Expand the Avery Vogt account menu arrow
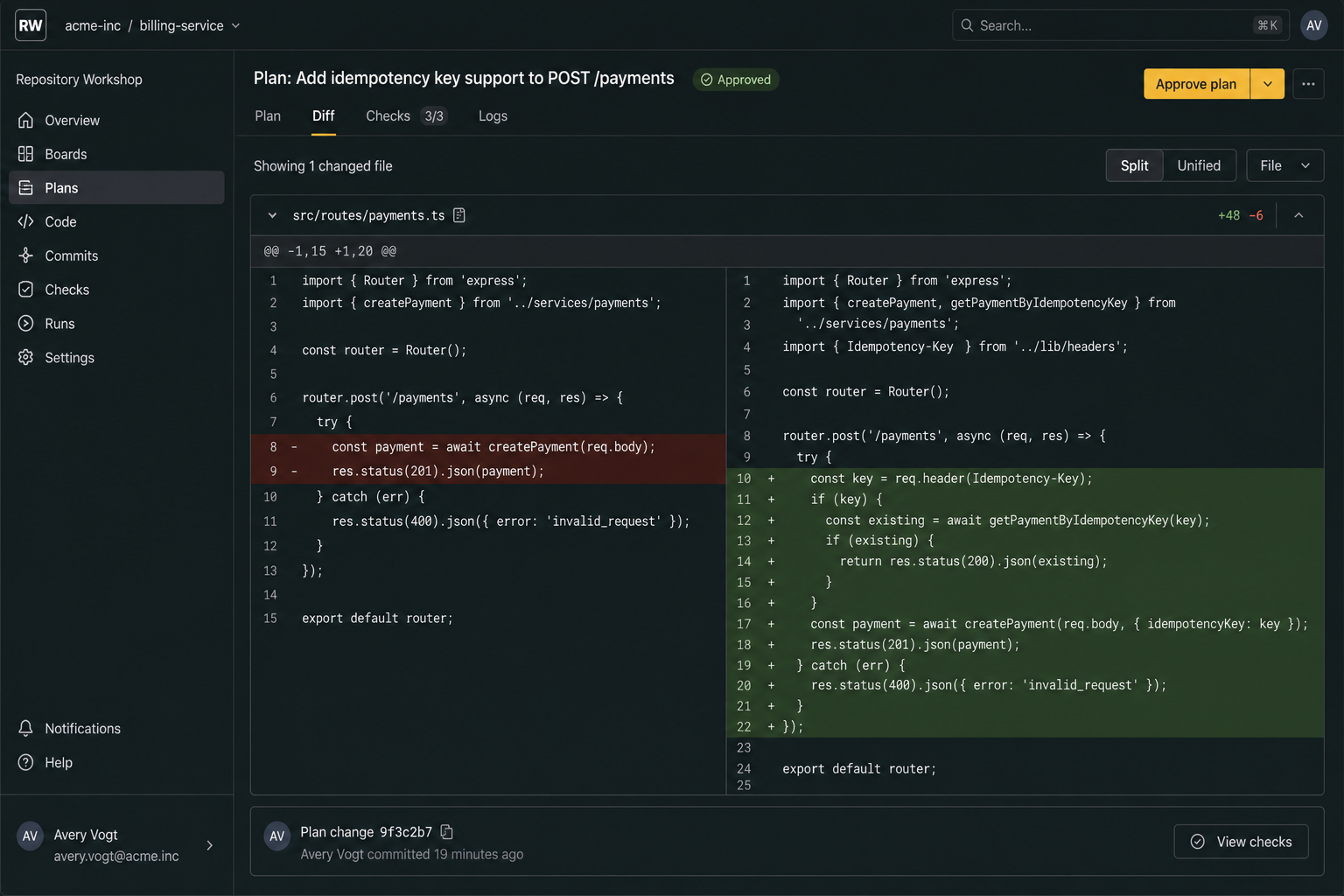This screenshot has height=896, width=1344. (x=210, y=845)
